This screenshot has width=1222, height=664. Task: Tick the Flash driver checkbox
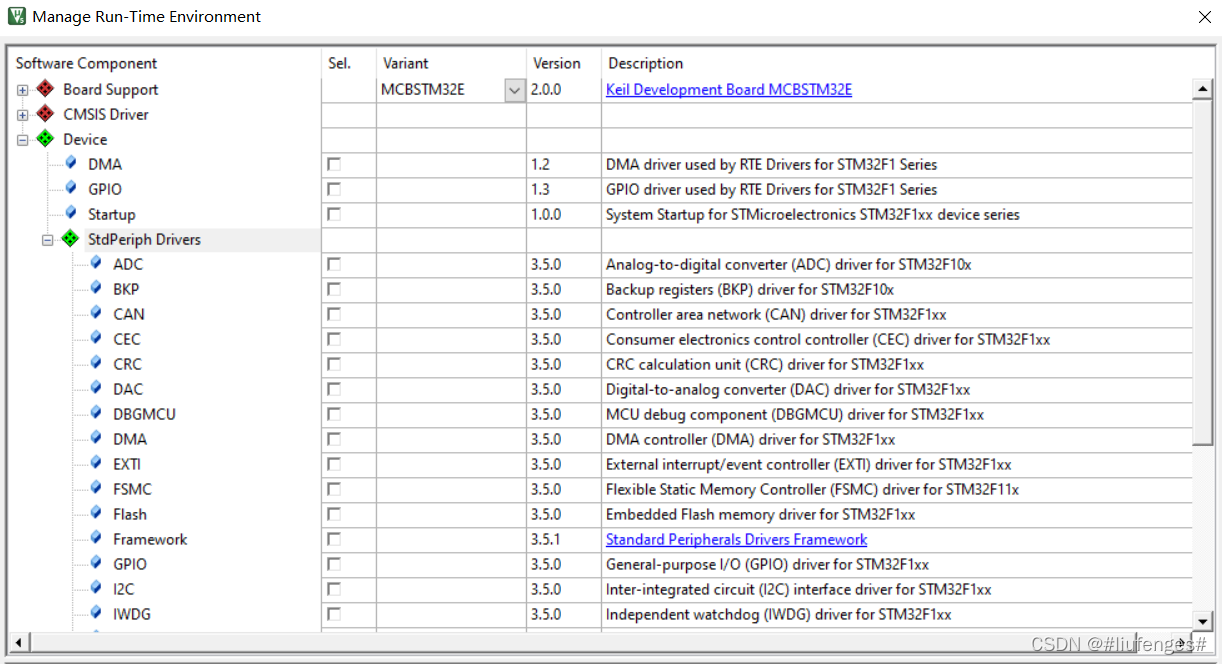[334, 514]
